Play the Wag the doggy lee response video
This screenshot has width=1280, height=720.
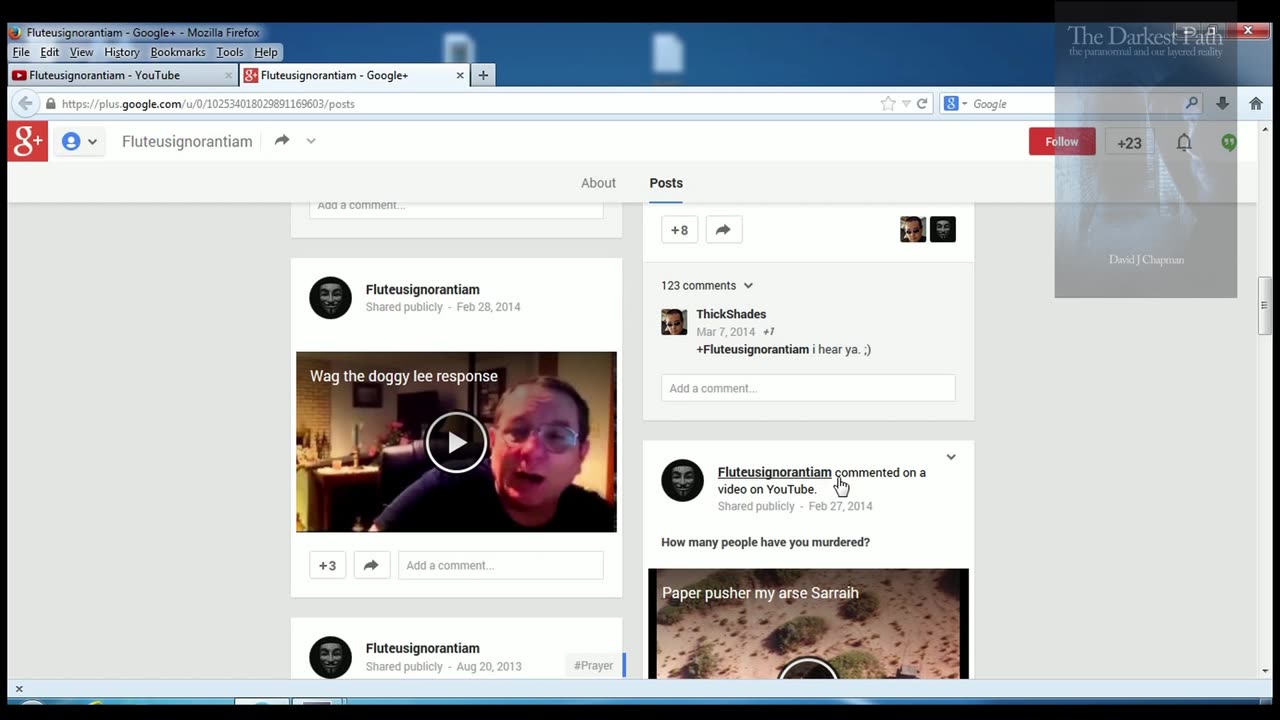(x=456, y=442)
